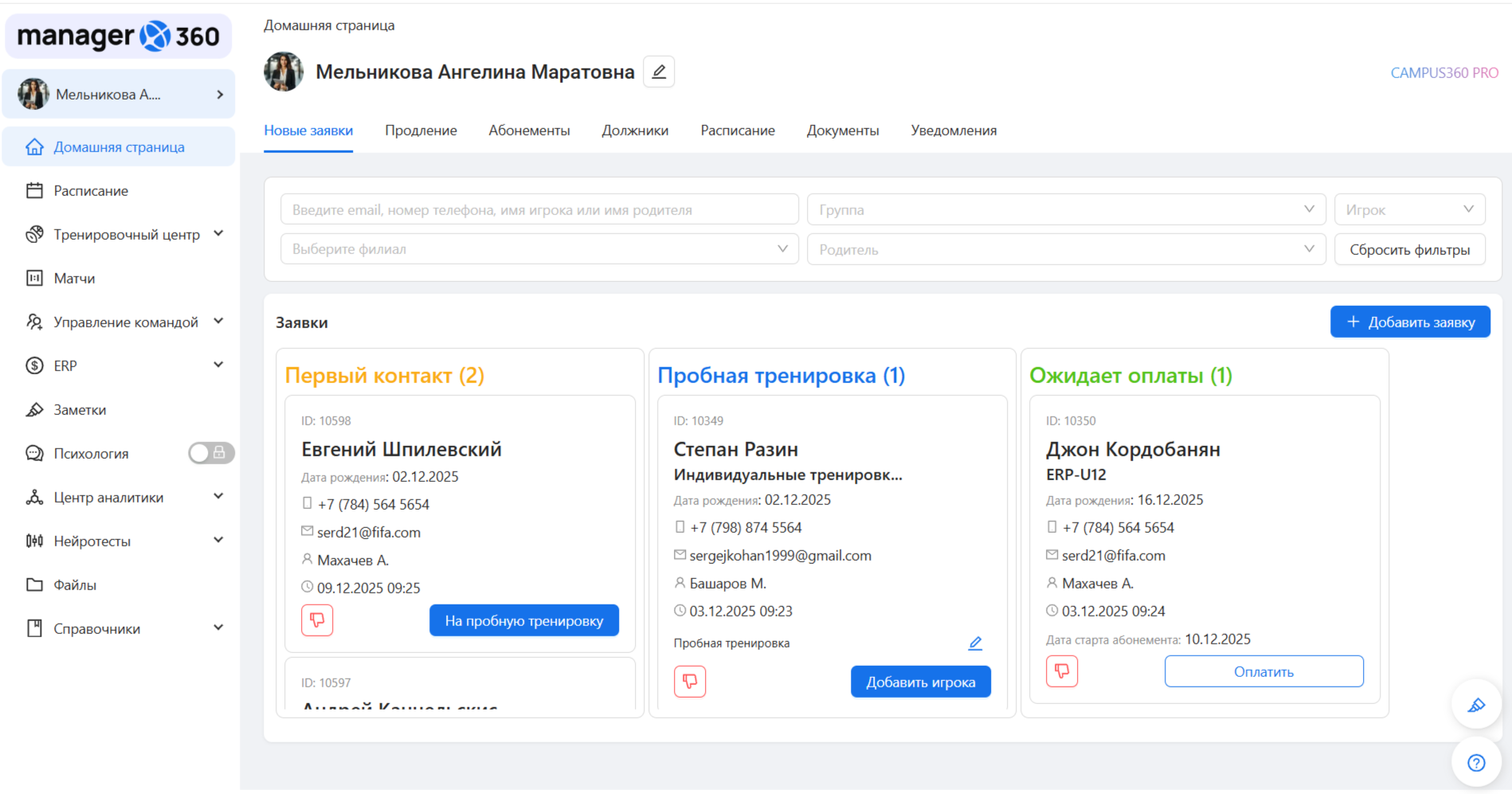Click the Оплатить button for Джон Кордобанян
1512x794 pixels.
tap(1263, 671)
